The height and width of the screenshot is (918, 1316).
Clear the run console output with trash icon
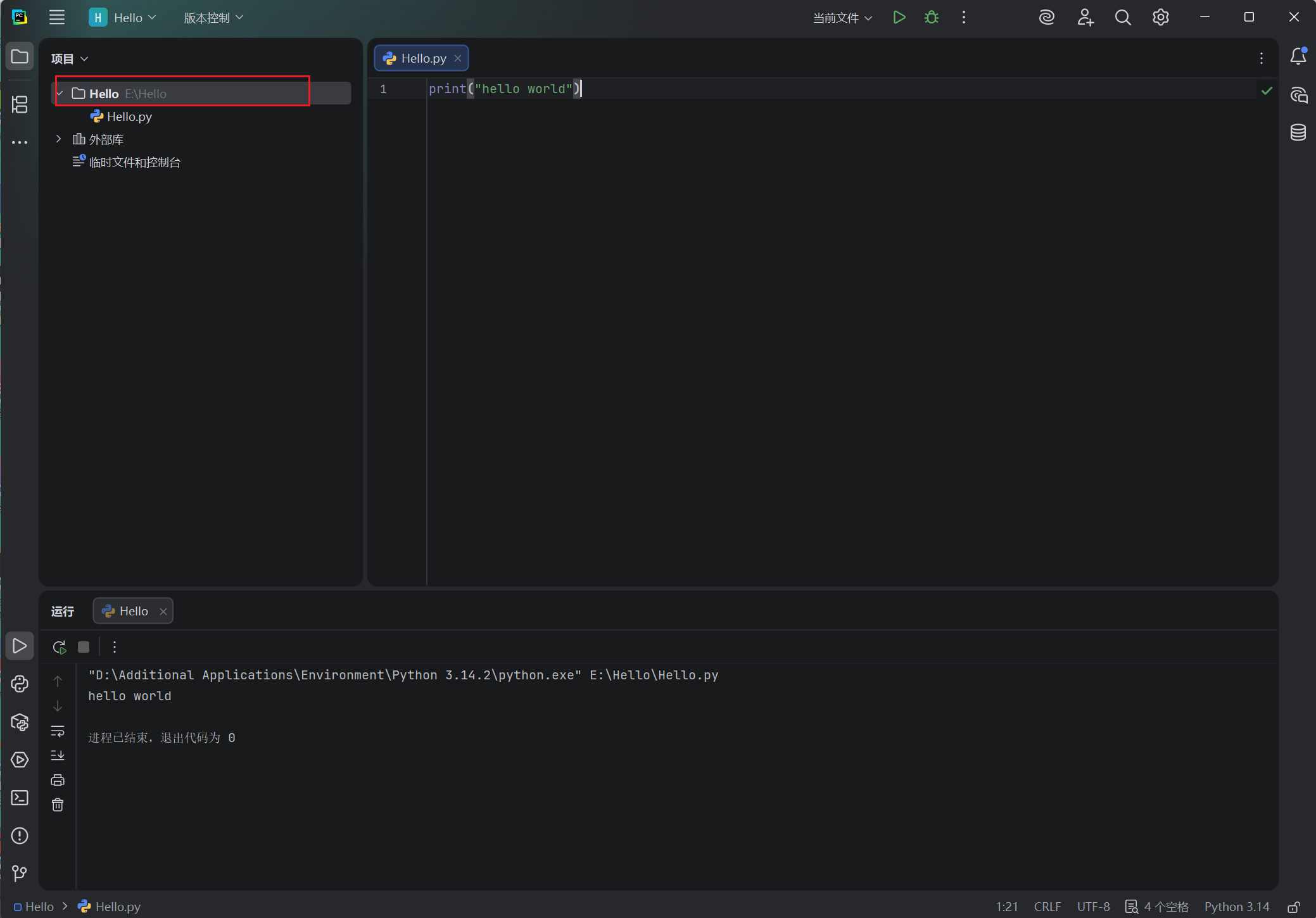(x=58, y=805)
